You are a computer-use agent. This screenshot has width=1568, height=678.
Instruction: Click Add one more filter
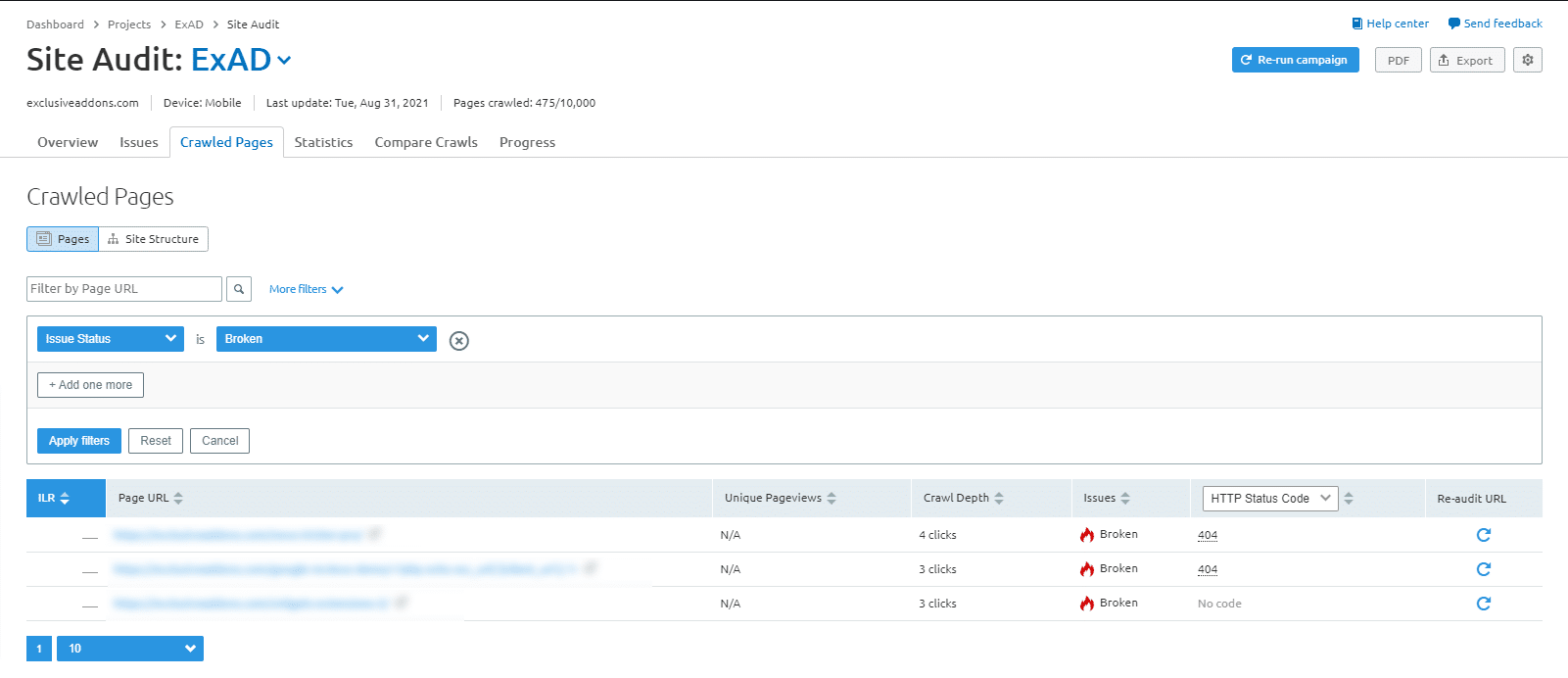[x=90, y=385]
